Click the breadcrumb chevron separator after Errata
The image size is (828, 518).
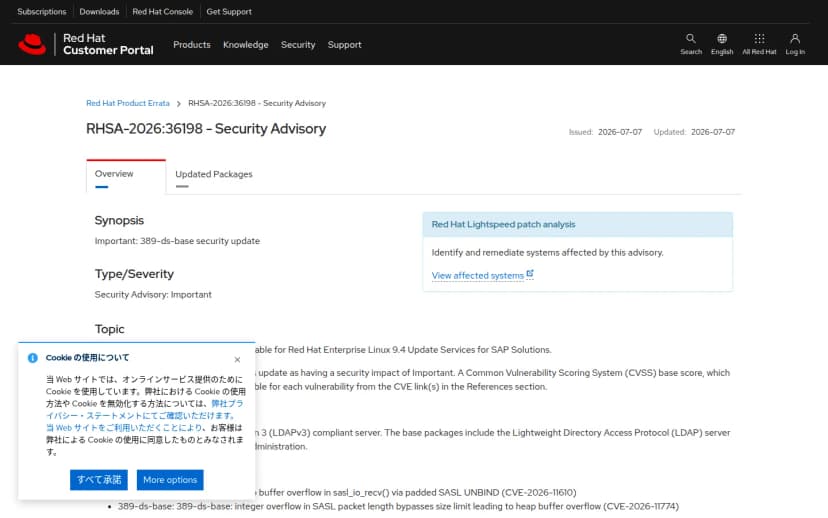coord(178,104)
